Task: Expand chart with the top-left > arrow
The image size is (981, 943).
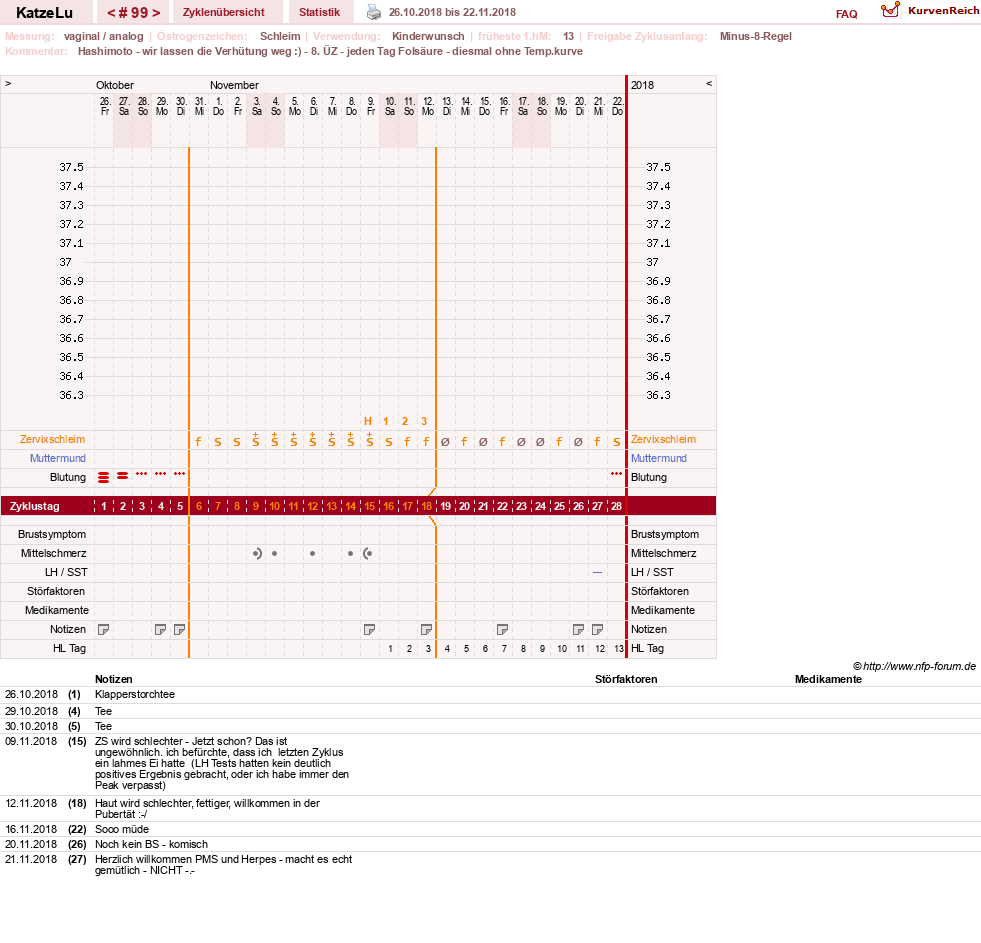Action: (x=8, y=83)
